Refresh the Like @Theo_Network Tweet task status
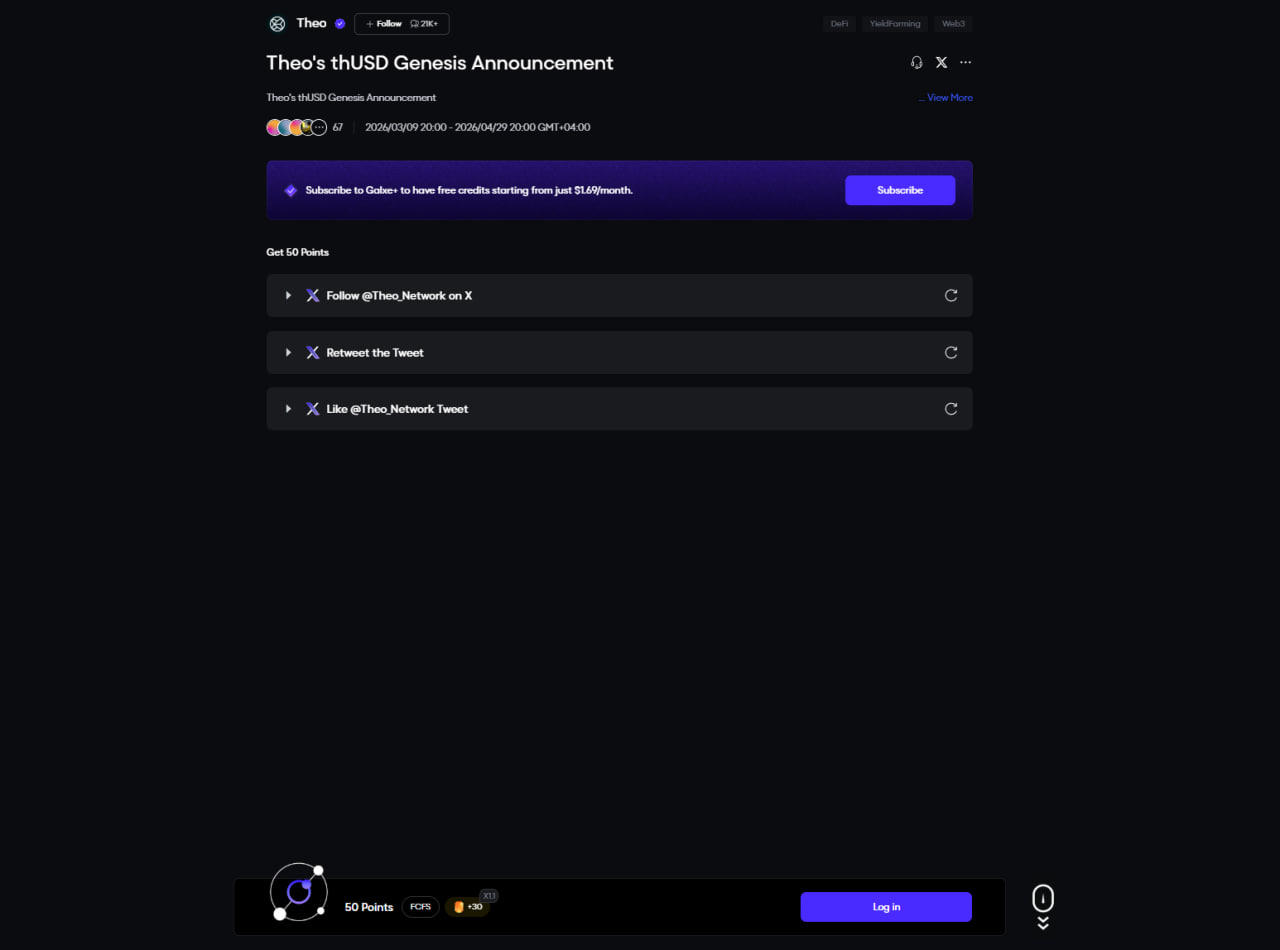 951,409
